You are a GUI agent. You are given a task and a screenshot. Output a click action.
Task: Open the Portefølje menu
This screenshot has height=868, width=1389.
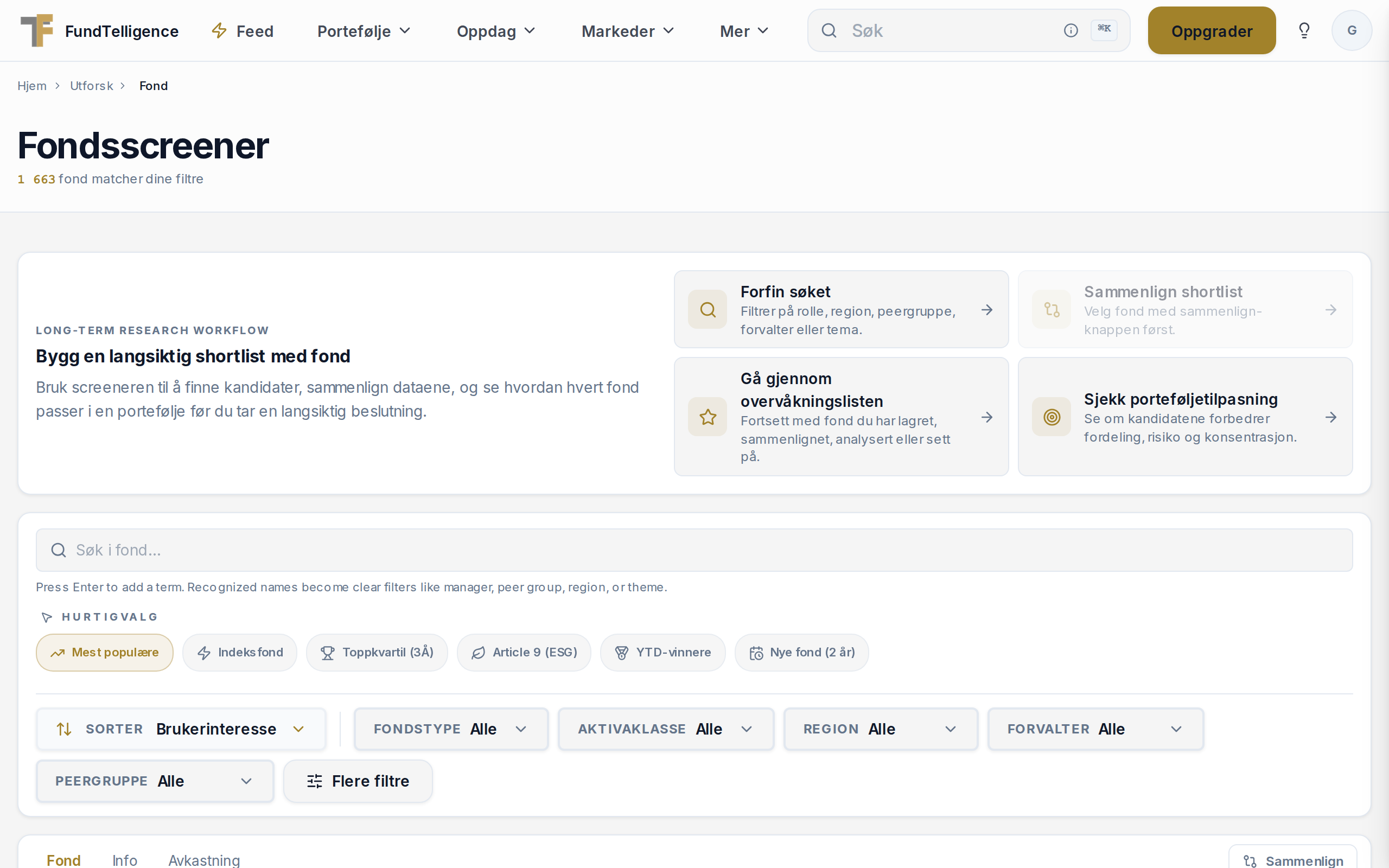364,31
